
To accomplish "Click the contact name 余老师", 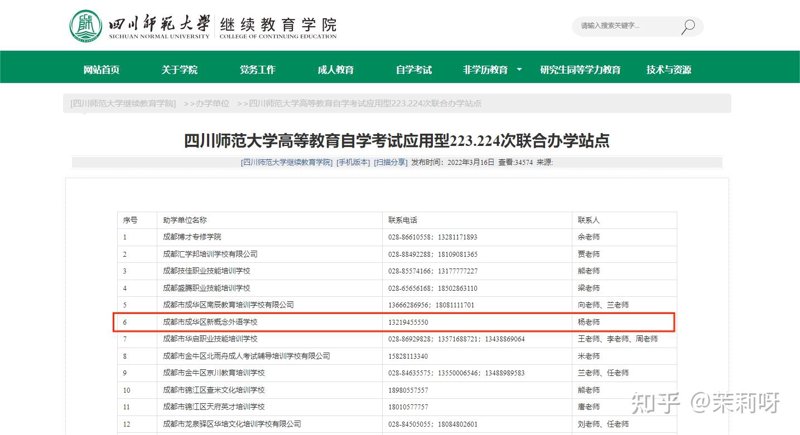I will point(588,237).
